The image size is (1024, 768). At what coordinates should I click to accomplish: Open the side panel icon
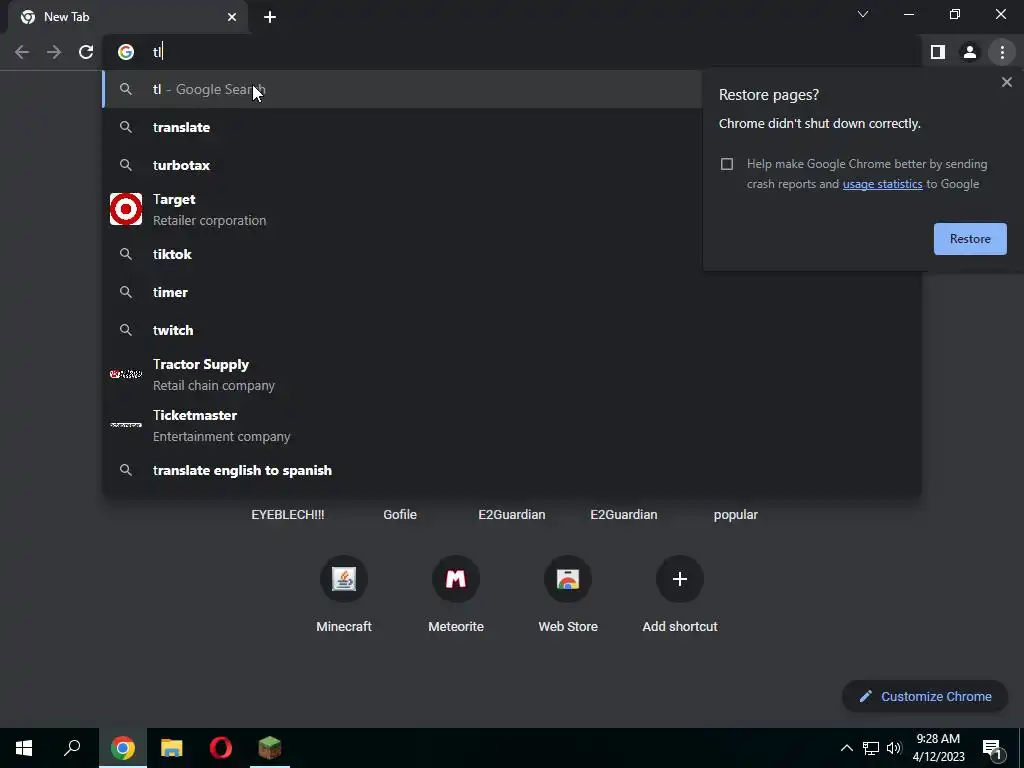(938, 52)
